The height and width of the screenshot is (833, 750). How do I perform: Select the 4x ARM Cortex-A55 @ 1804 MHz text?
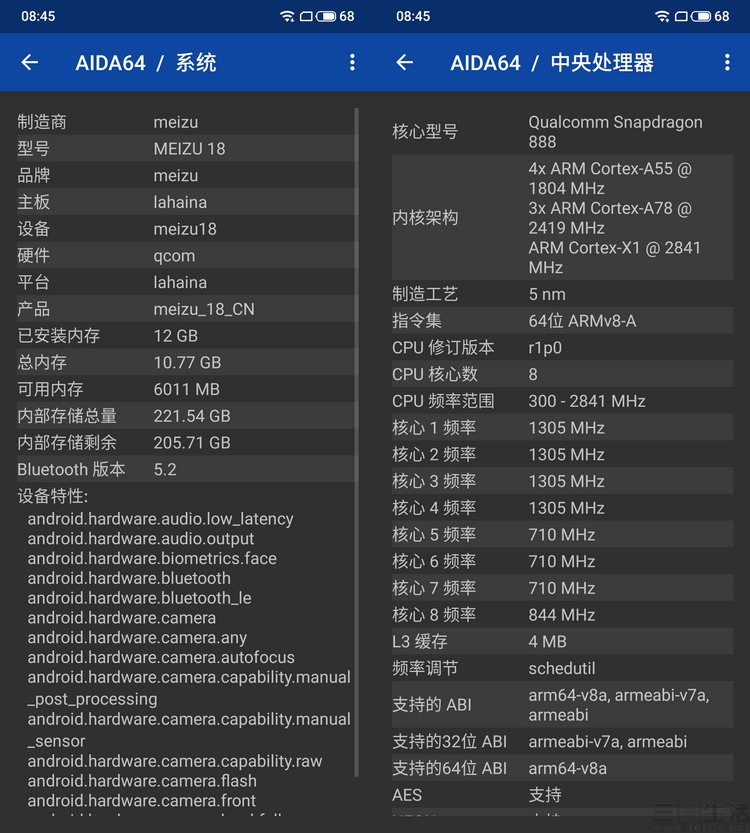610,178
